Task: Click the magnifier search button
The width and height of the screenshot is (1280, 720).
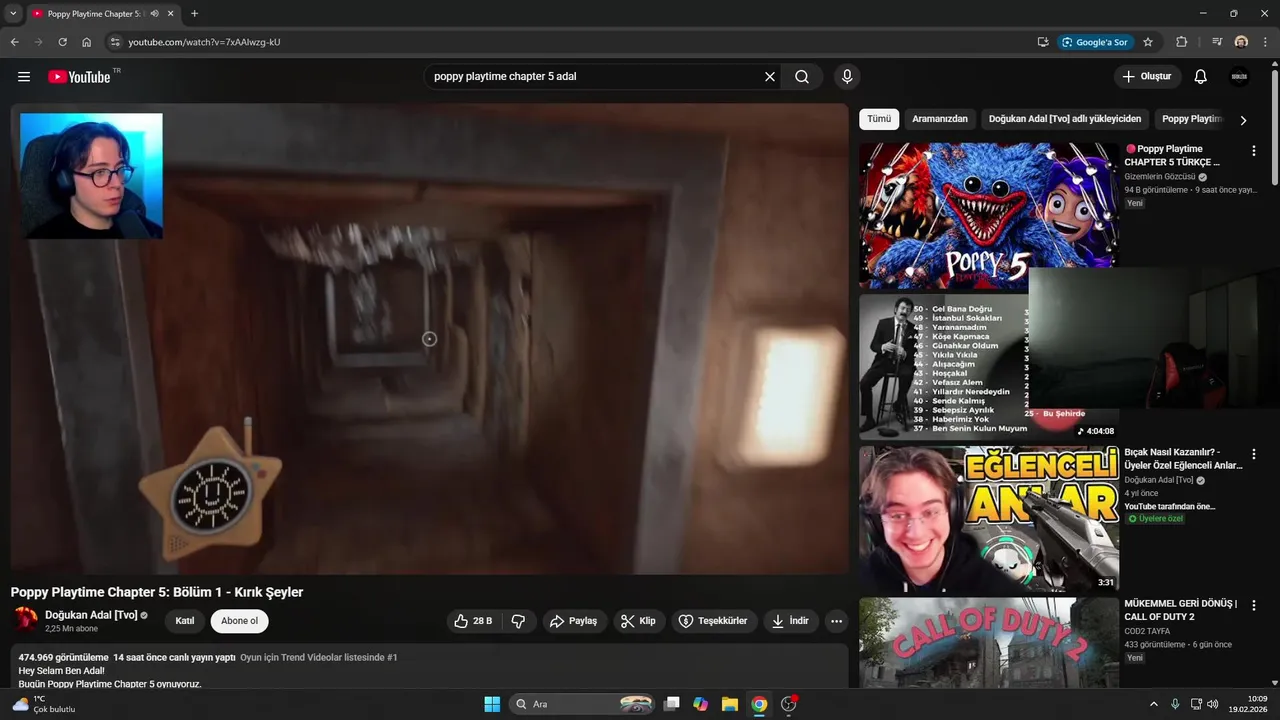Action: pos(802,77)
